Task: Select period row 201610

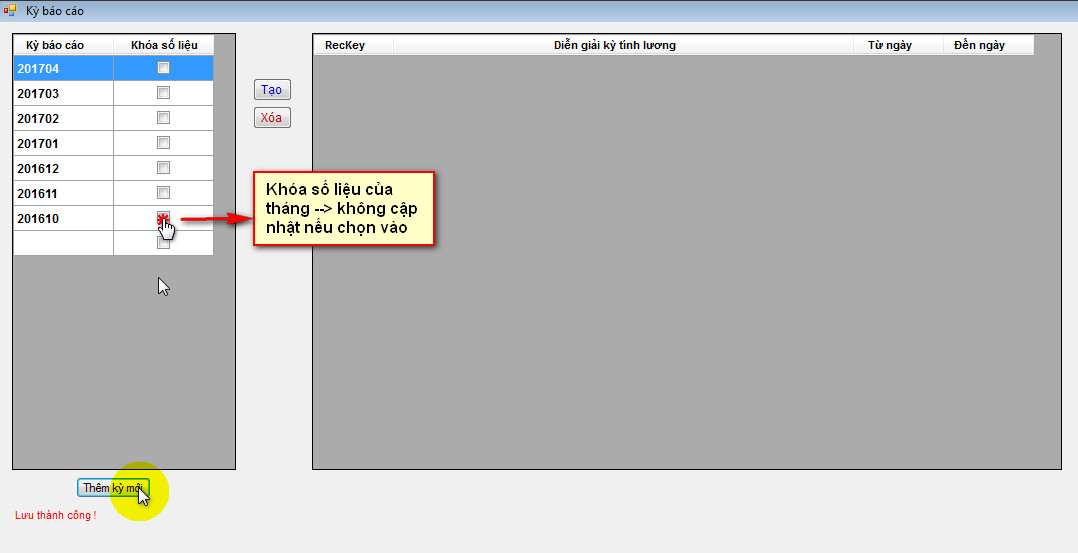Action: (113, 218)
